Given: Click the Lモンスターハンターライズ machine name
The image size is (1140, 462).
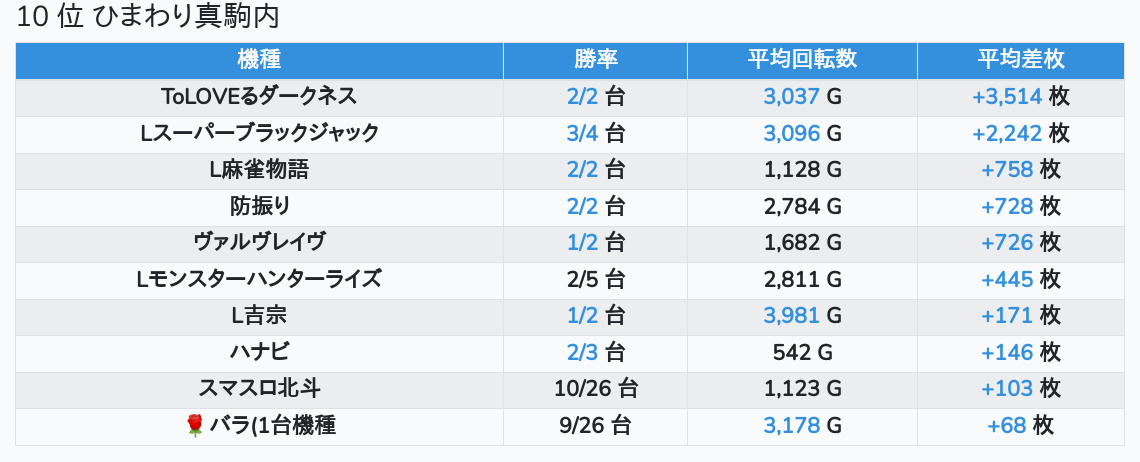Looking at the screenshot, I should [259, 279].
